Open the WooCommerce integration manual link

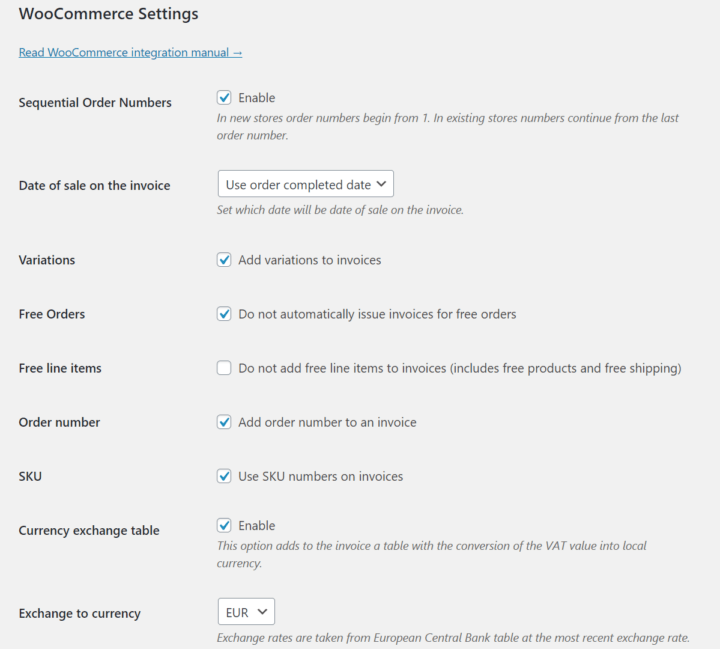pyautogui.click(x=130, y=52)
